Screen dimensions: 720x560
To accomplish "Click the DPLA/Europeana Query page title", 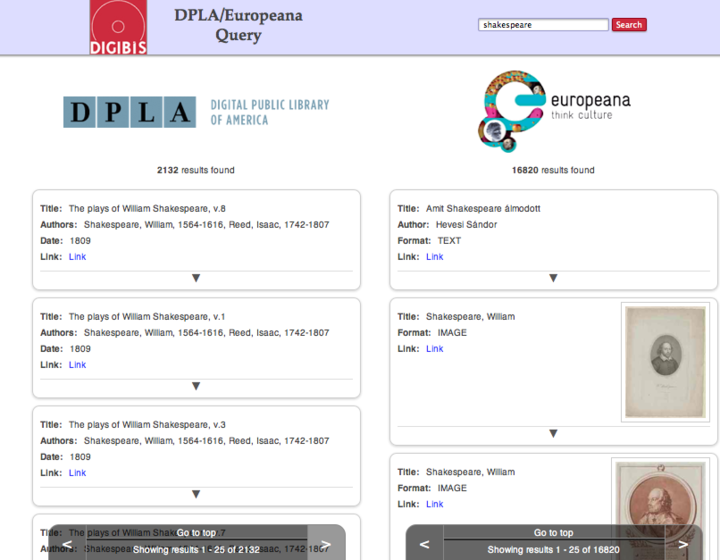I will pyautogui.click(x=238, y=25).
